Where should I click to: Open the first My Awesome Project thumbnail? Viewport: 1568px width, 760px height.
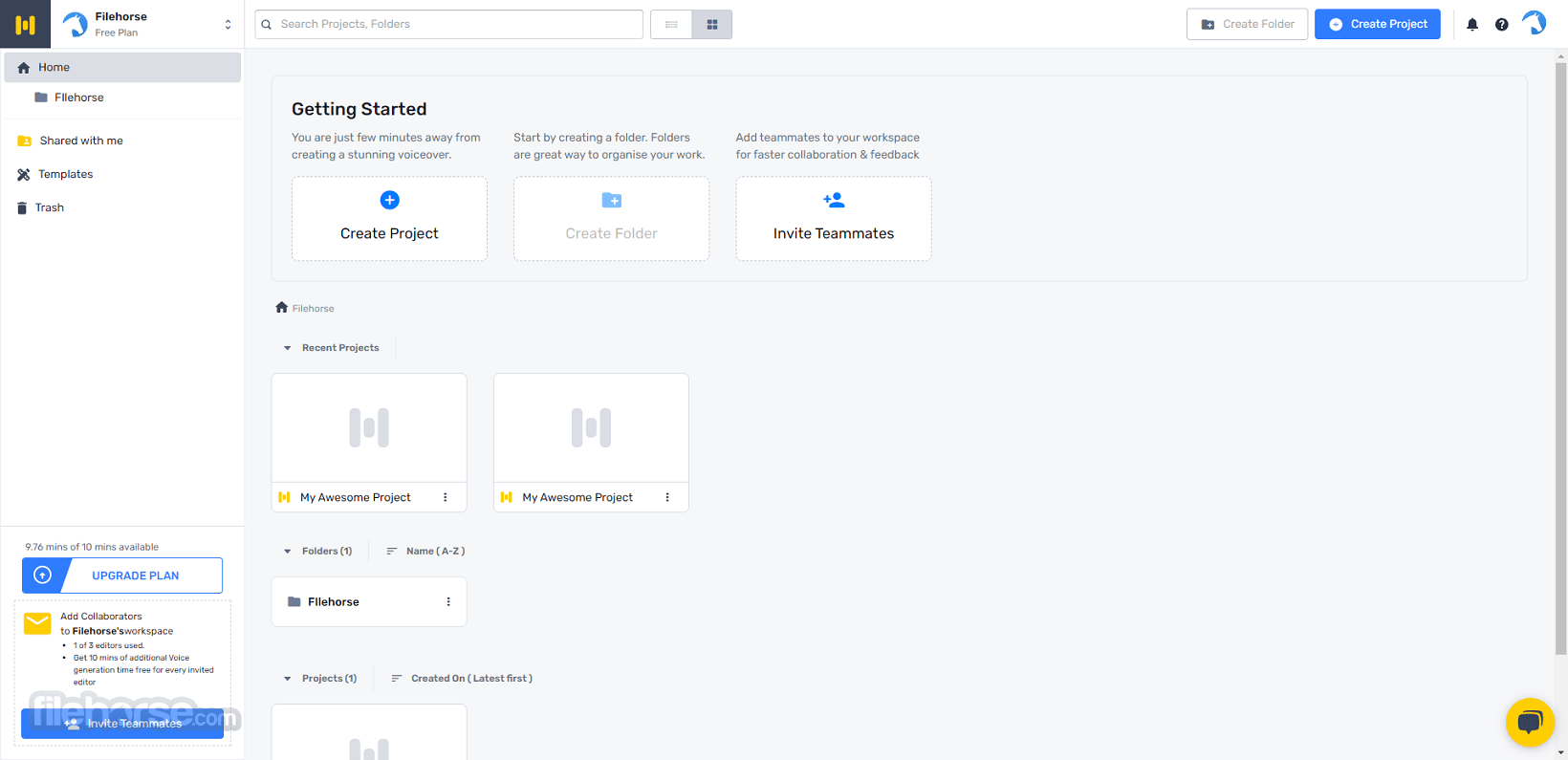[x=369, y=427]
